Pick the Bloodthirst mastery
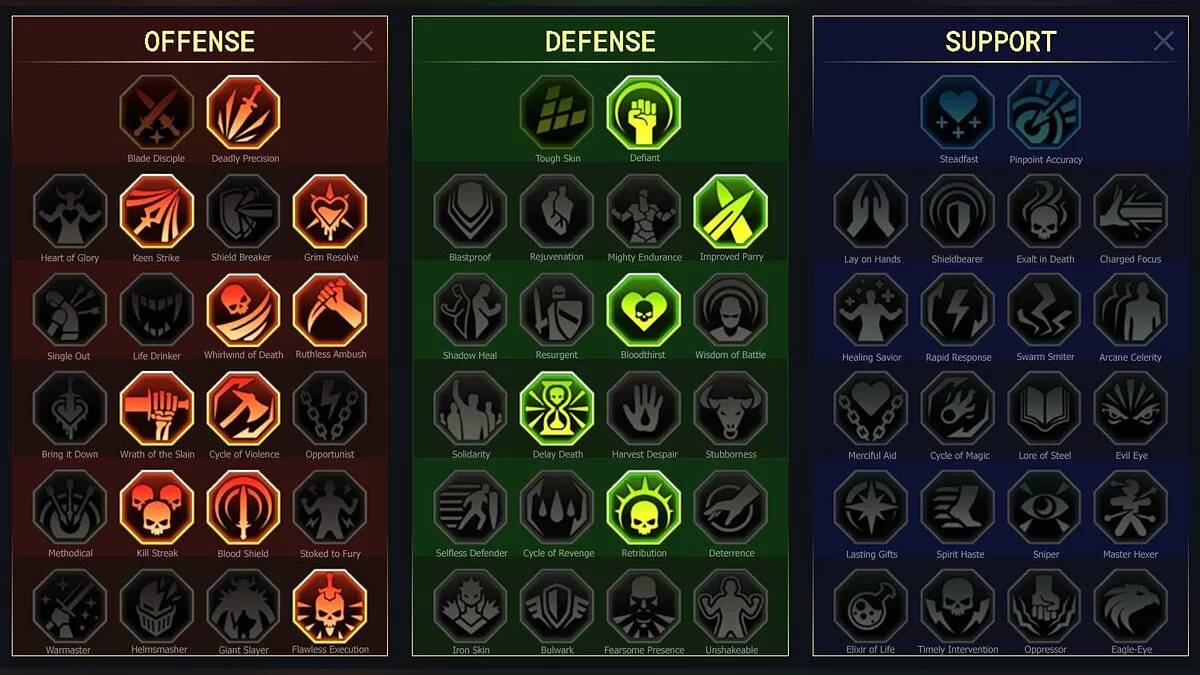Viewport: 1200px width, 675px height. pyautogui.click(x=644, y=310)
